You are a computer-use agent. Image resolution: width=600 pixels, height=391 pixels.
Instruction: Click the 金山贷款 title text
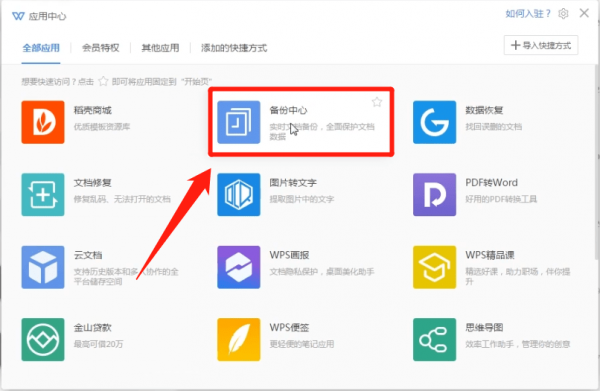click(93, 327)
